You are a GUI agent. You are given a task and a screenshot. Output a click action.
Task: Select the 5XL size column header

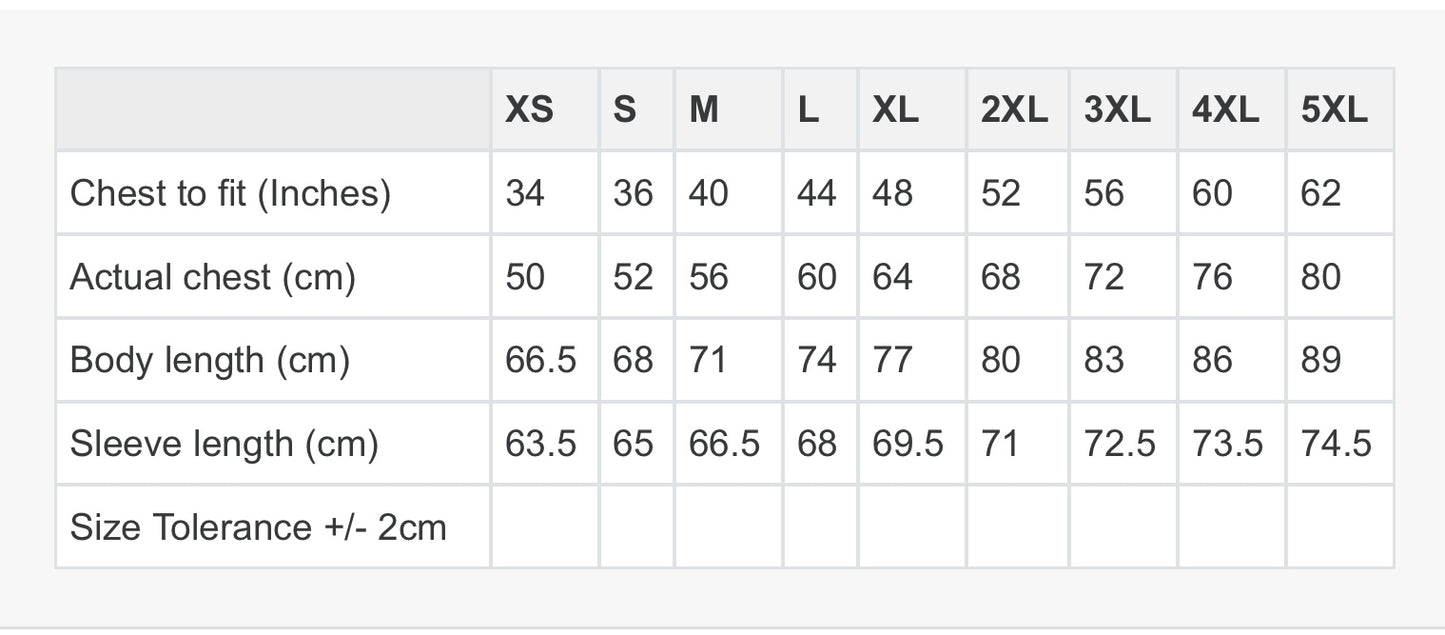pos(1333,110)
